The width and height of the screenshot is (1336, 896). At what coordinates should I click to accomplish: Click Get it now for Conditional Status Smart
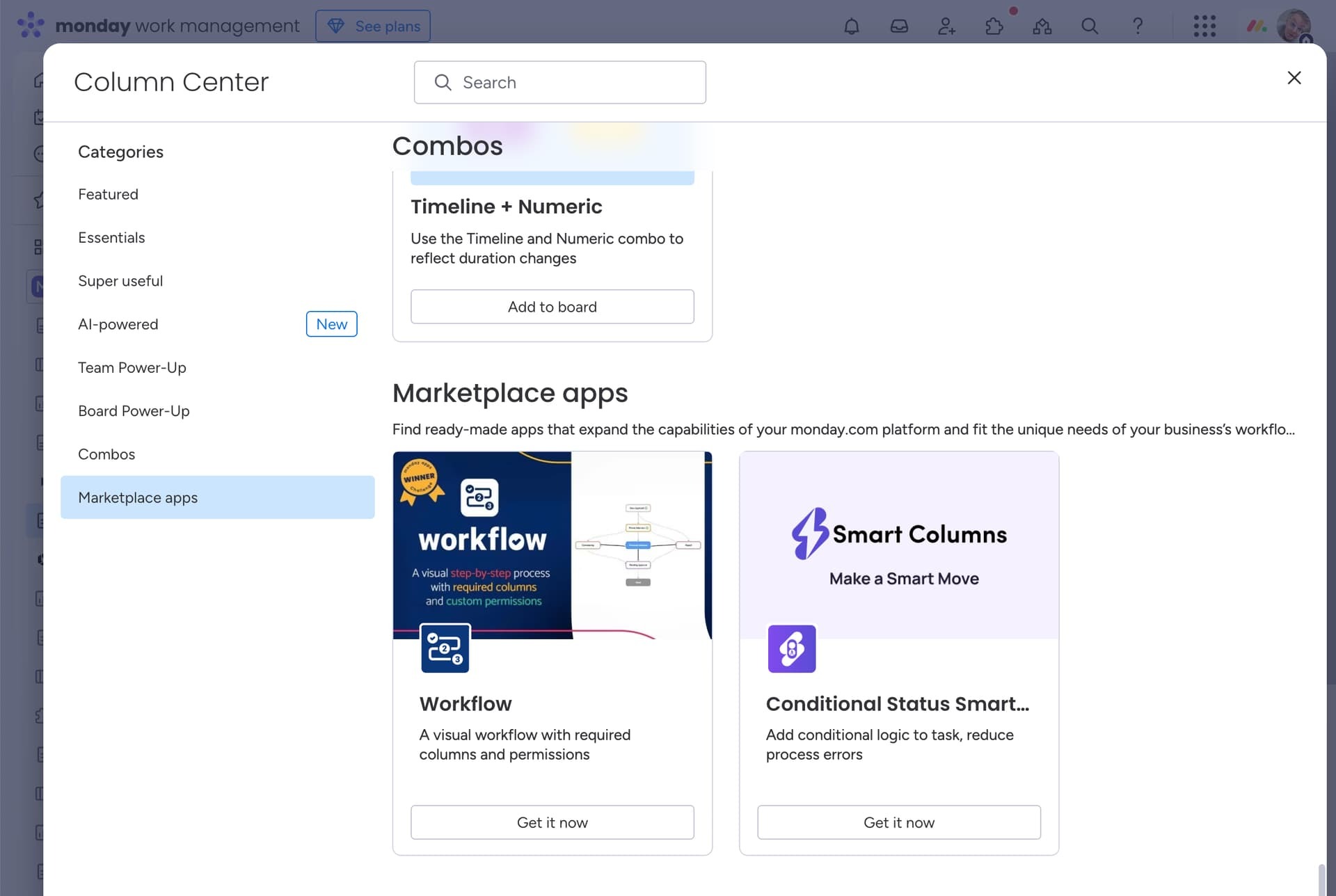[898, 822]
